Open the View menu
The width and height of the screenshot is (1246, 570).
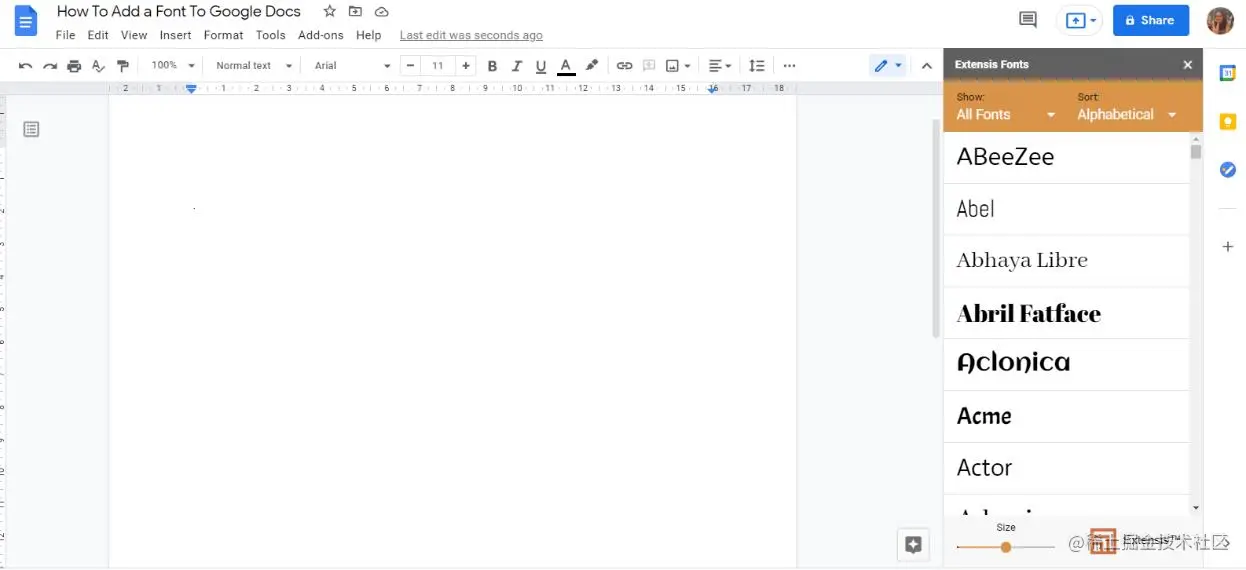click(134, 35)
